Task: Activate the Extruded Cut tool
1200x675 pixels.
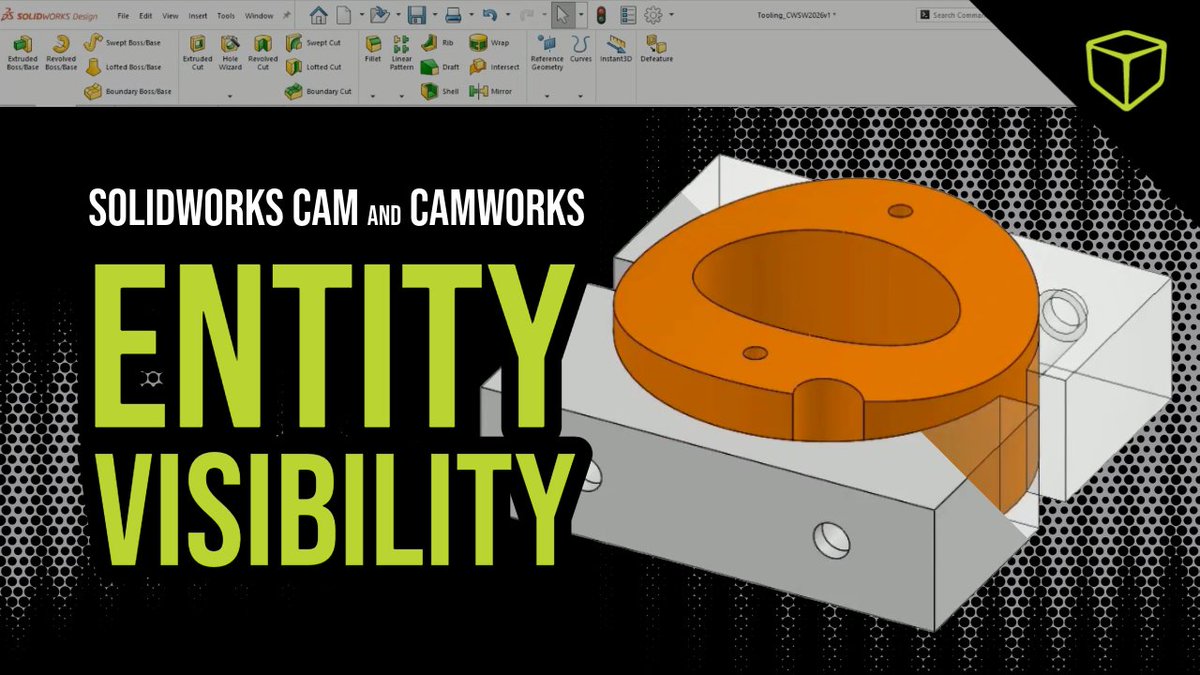Action: 197,52
